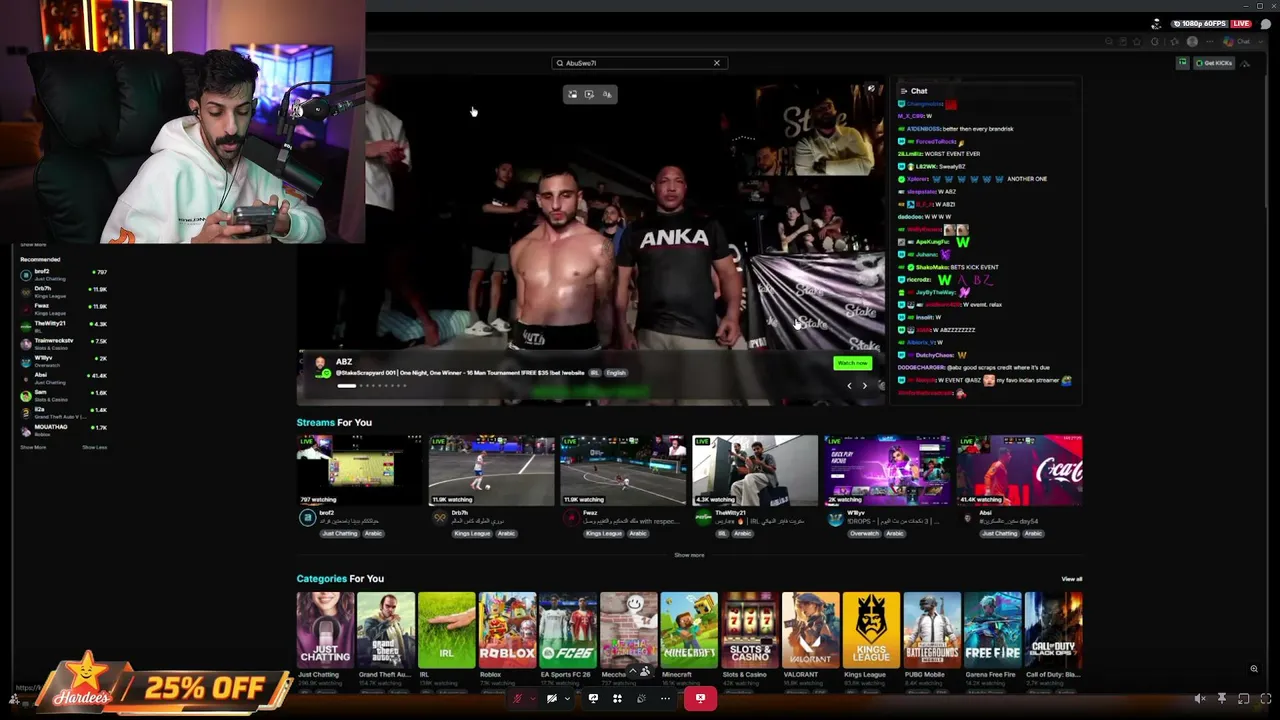The image size is (1280, 720).
Task: Click the brof2 avatar under Streams For You
Action: [x=307, y=517]
